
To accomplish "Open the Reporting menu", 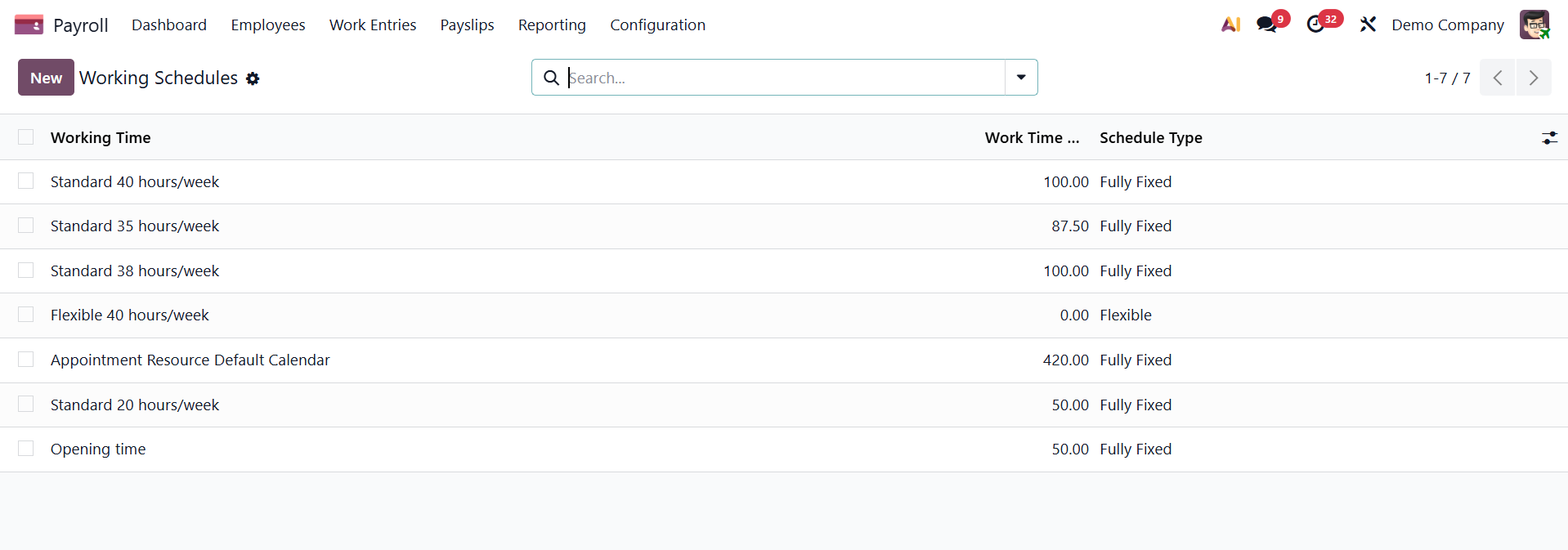I will pos(552,25).
